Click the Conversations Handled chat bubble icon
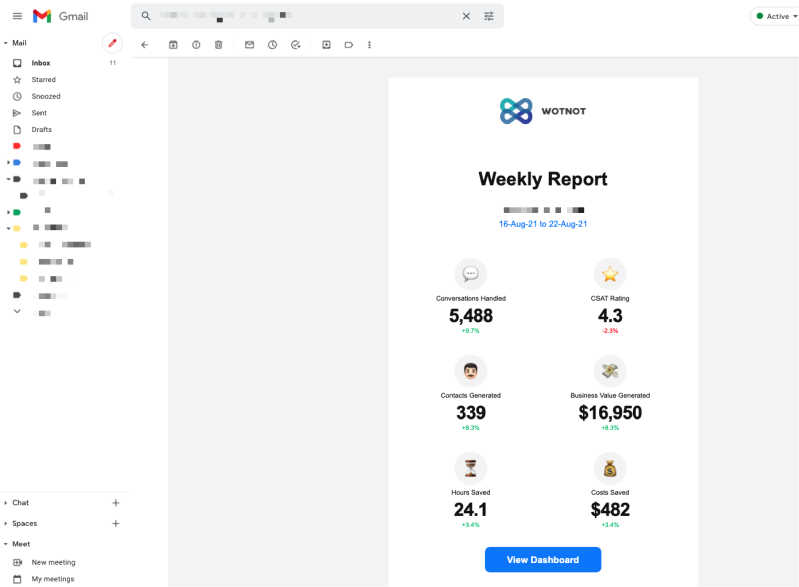The image size is (799, 587). [470, 274]
